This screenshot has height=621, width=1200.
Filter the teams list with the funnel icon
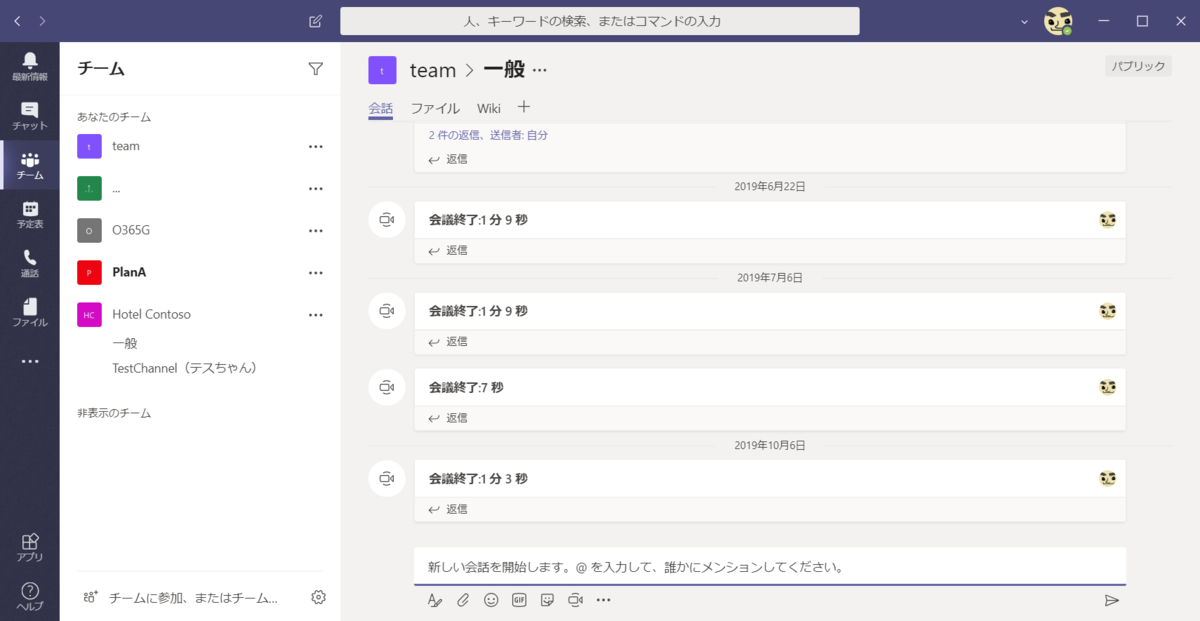point(315,68)
